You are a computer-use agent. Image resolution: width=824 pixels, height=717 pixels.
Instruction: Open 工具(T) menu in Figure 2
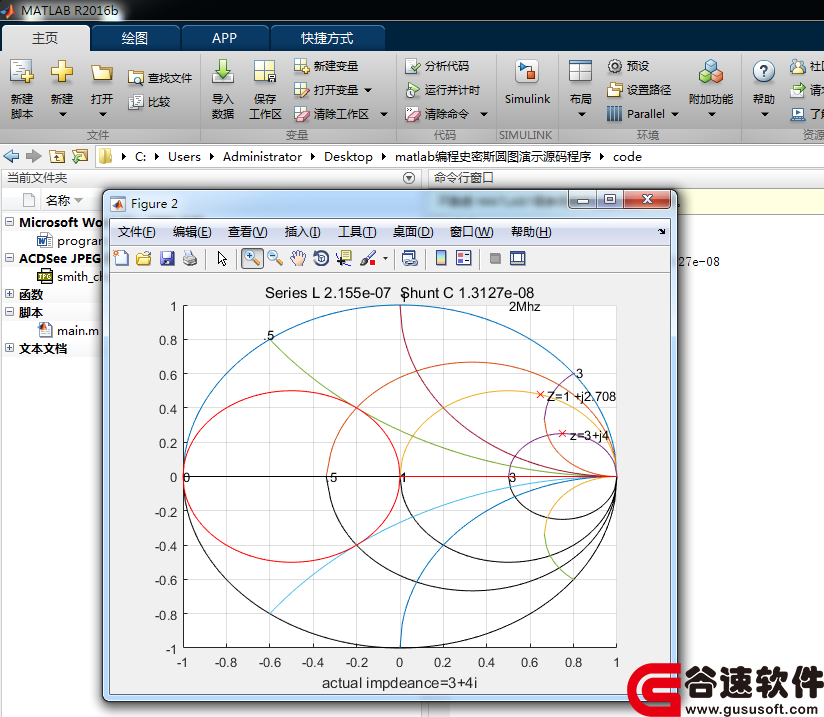click(x=357, y=232)
